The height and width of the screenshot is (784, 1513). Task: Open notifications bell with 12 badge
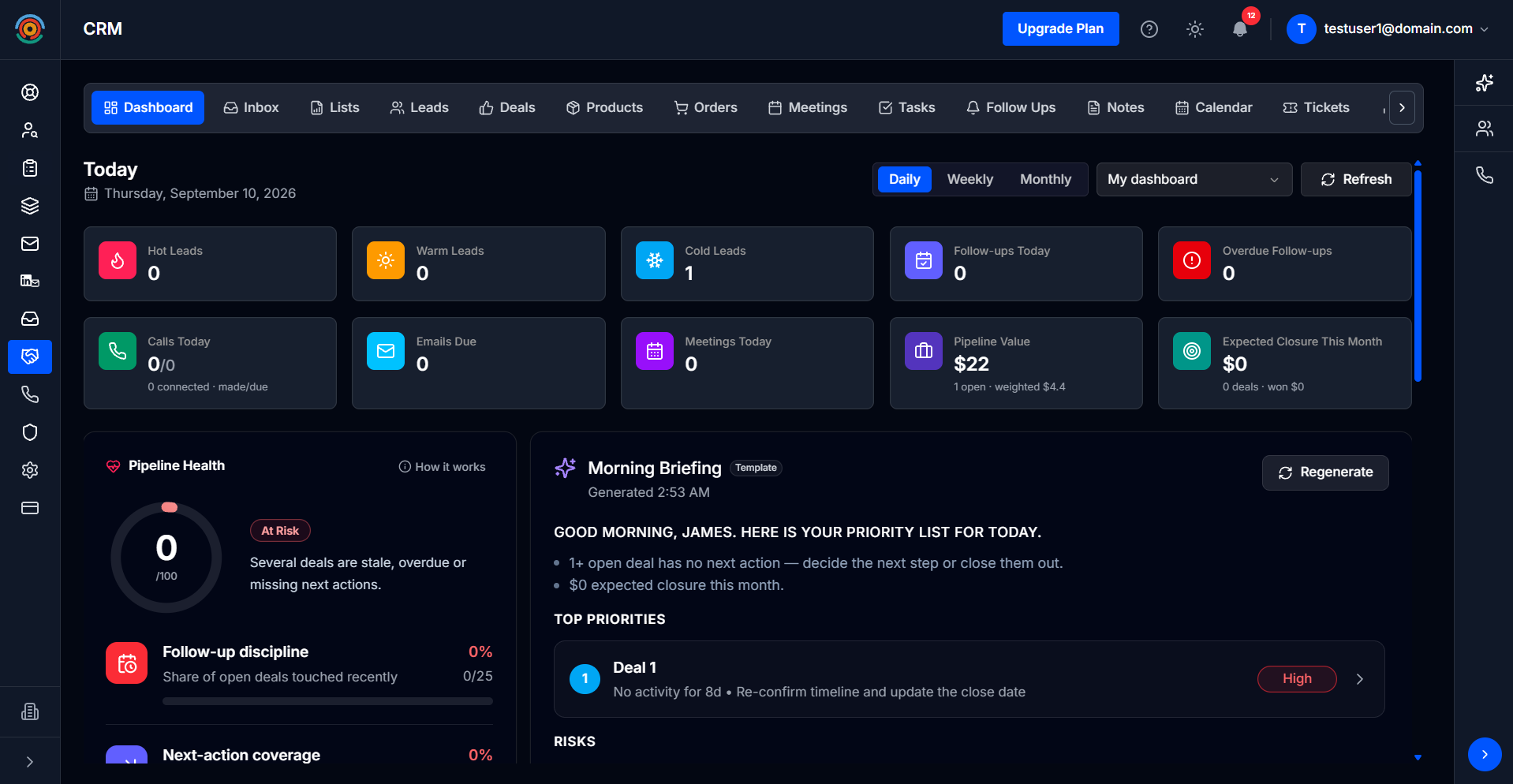(x=1241, y=29)
